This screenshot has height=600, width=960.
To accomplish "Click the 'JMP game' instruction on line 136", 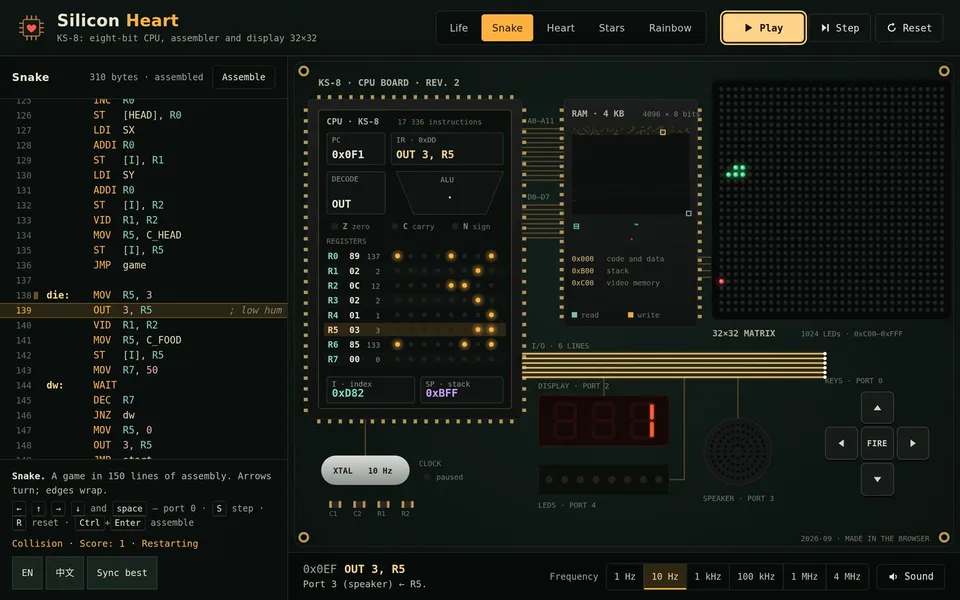I will tap(119, 265).
